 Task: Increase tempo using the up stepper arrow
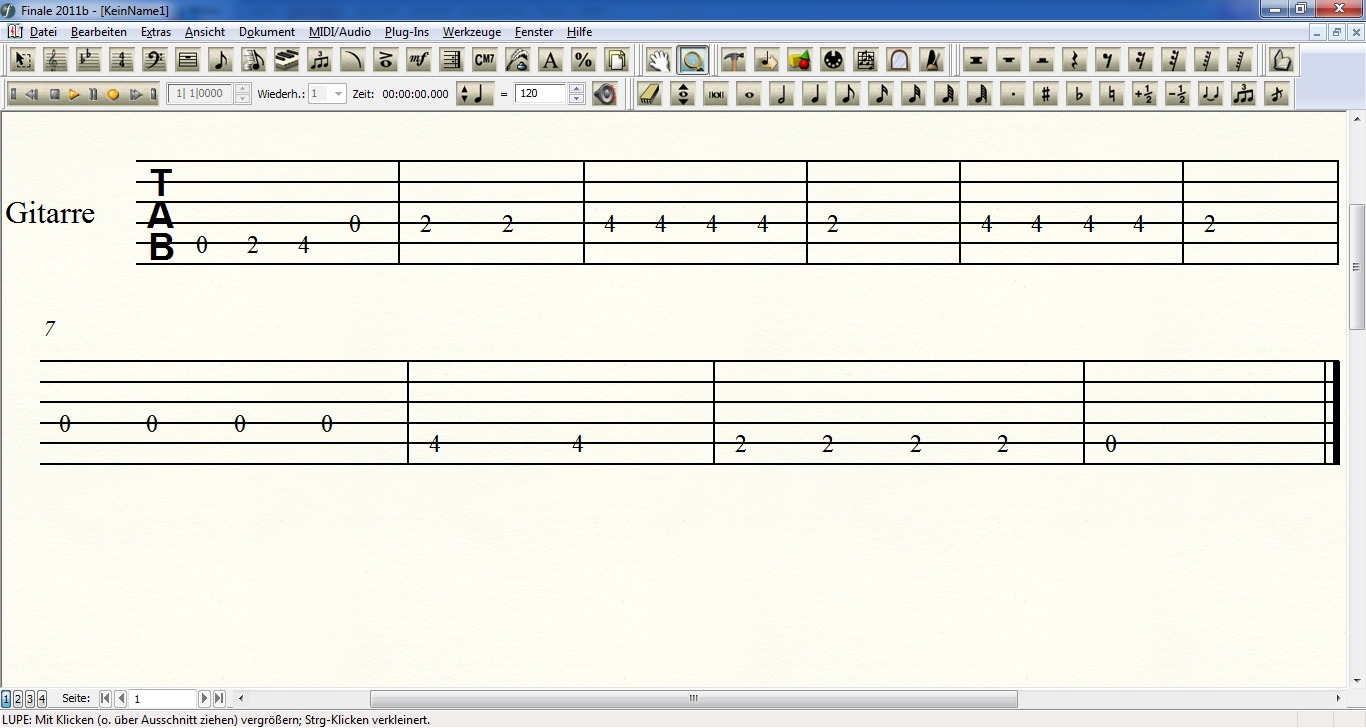coord(576,89)
